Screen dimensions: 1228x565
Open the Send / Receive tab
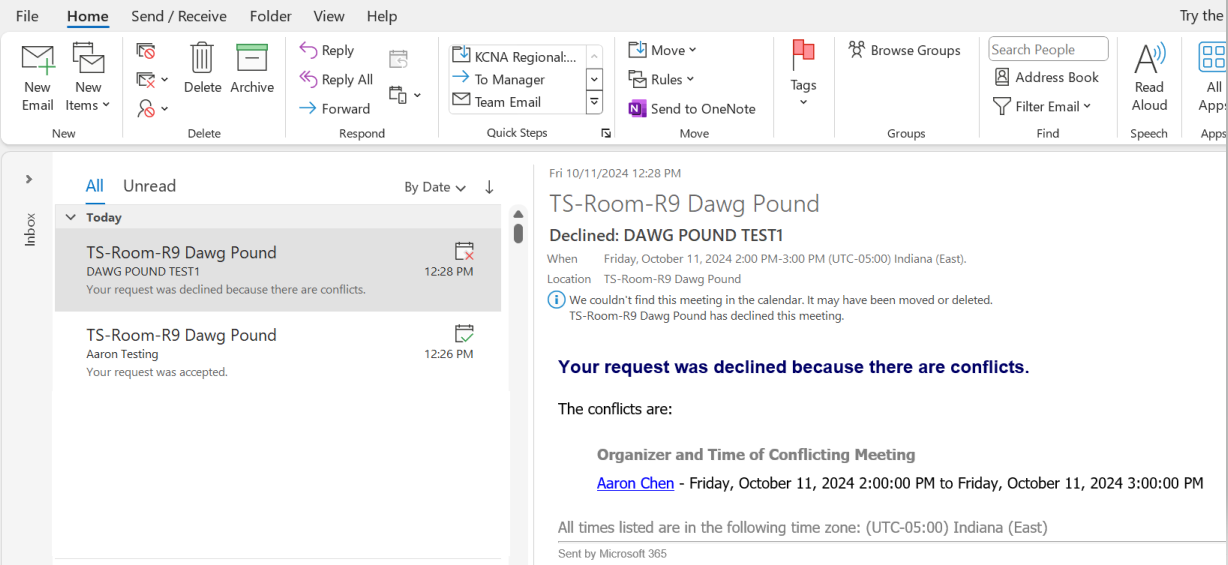coord(179,16)
